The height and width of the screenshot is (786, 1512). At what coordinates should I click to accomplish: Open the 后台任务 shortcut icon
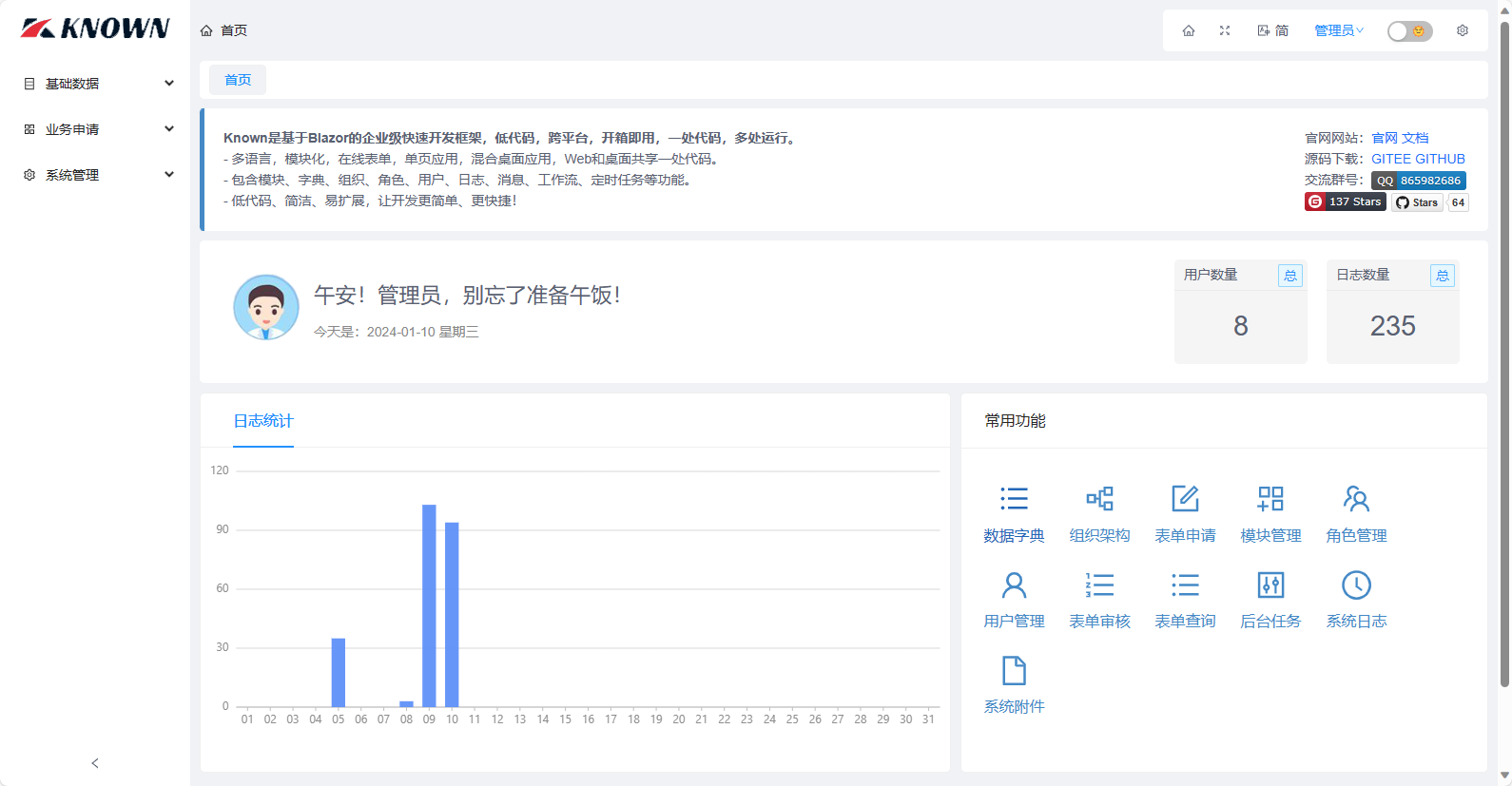tap(1270, 585)
